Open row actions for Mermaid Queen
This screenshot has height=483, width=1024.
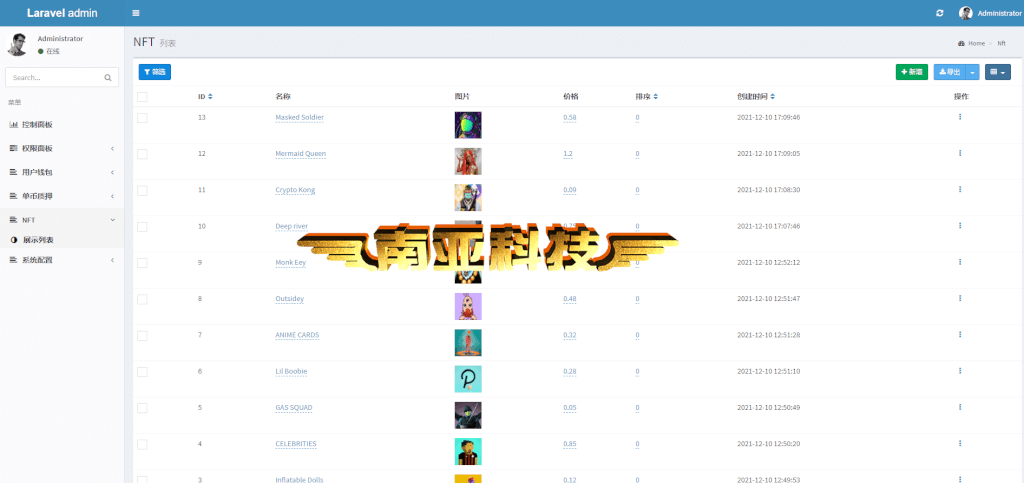coord(960,153)
